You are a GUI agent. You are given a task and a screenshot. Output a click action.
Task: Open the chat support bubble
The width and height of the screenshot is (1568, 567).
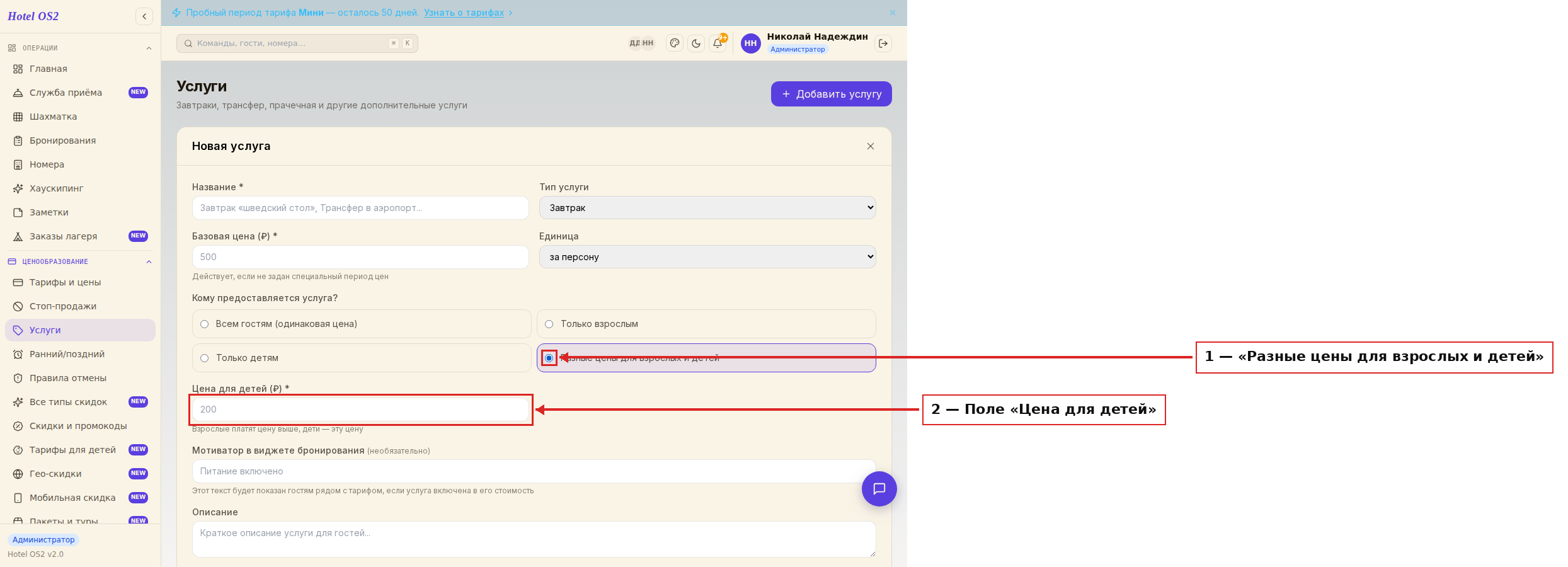pos(879,489)
